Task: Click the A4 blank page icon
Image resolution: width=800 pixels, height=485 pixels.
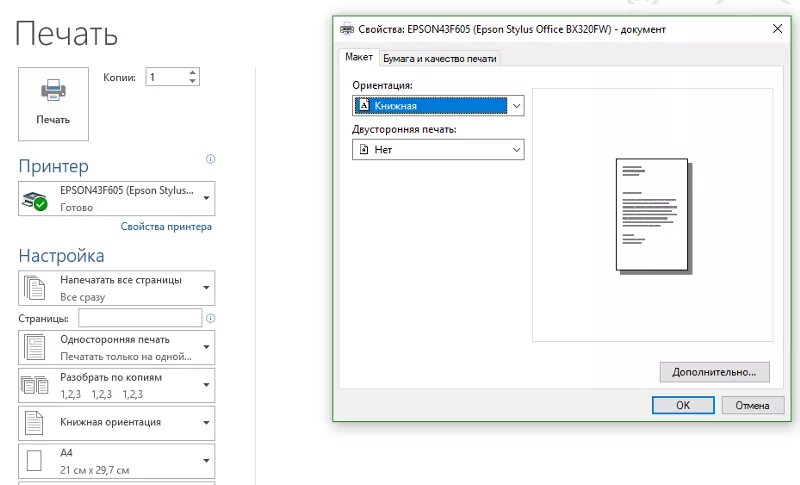Action: click(34, 461)
